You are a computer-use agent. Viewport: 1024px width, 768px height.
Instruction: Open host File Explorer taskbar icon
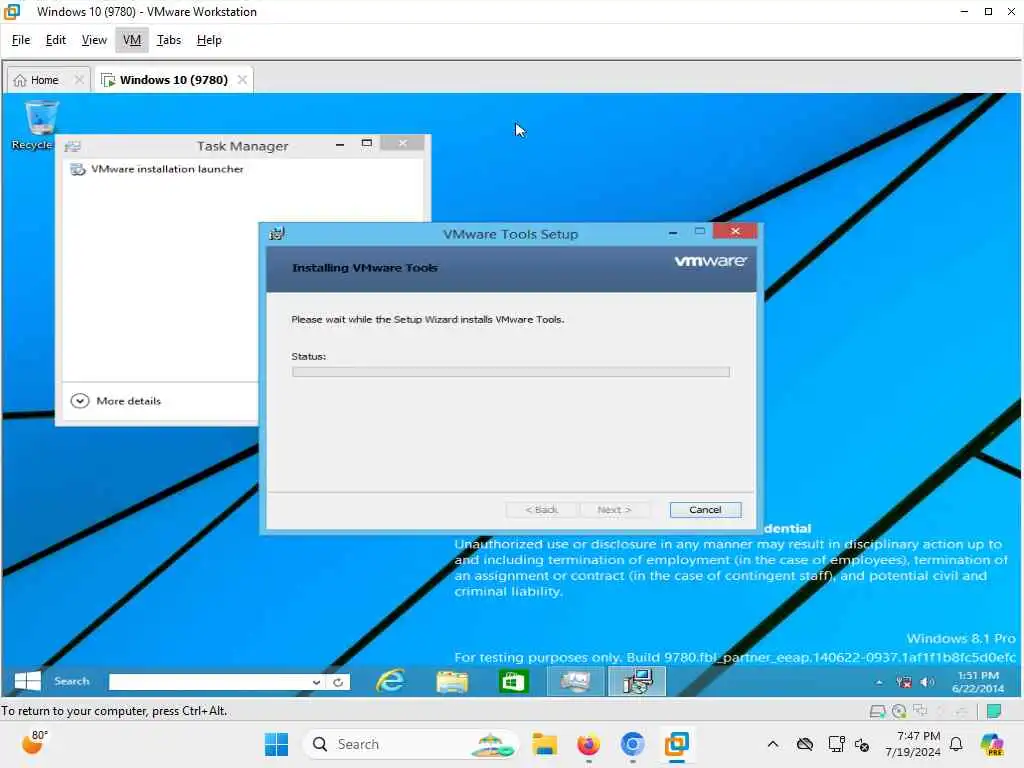point(544,744)
